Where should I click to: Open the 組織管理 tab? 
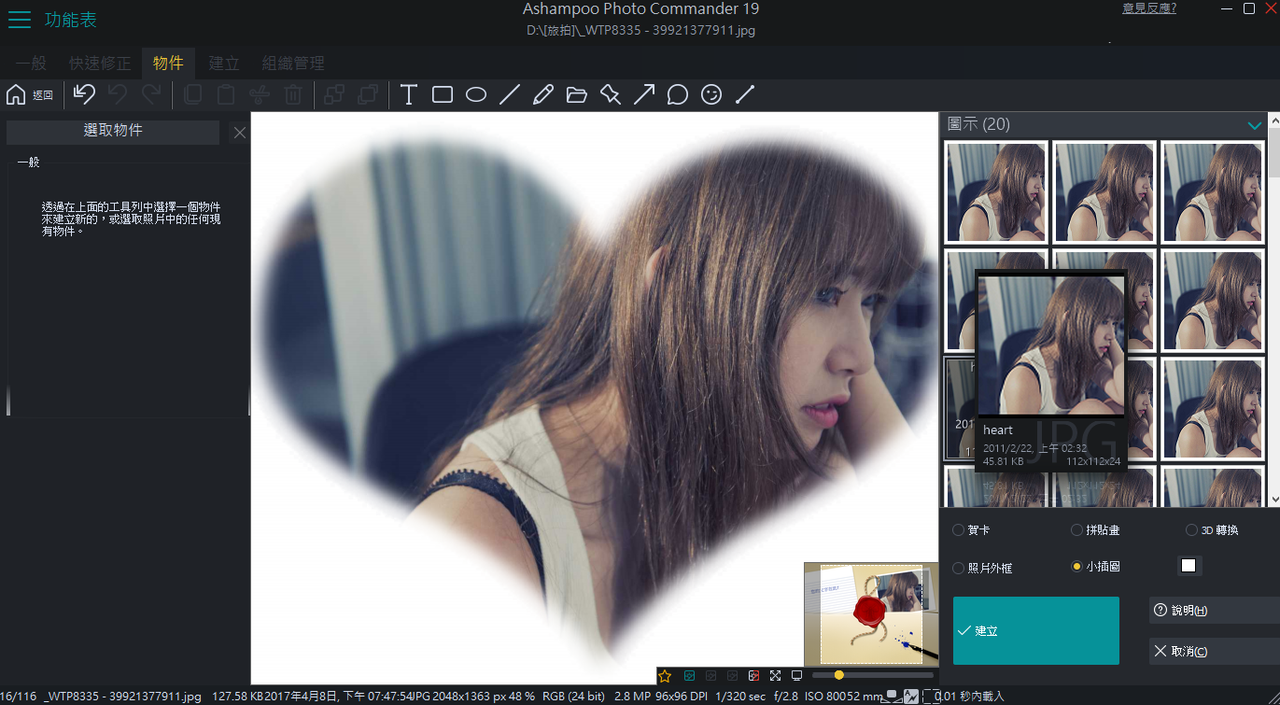293,63
